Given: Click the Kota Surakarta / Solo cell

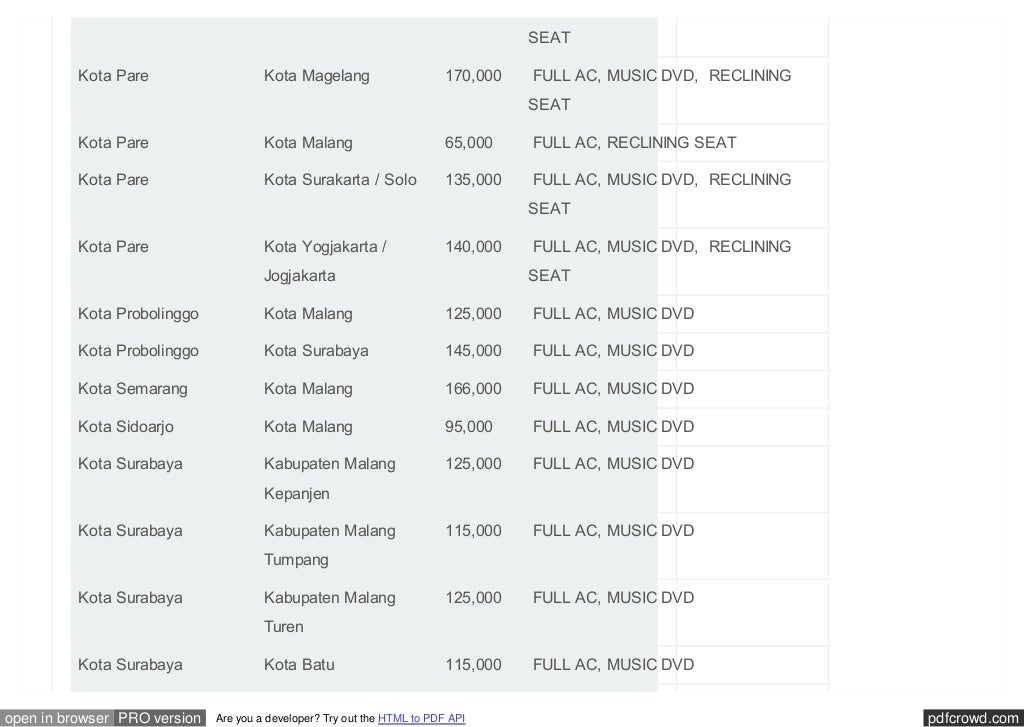Looking at the screenshot, I should tap(340, 180).
